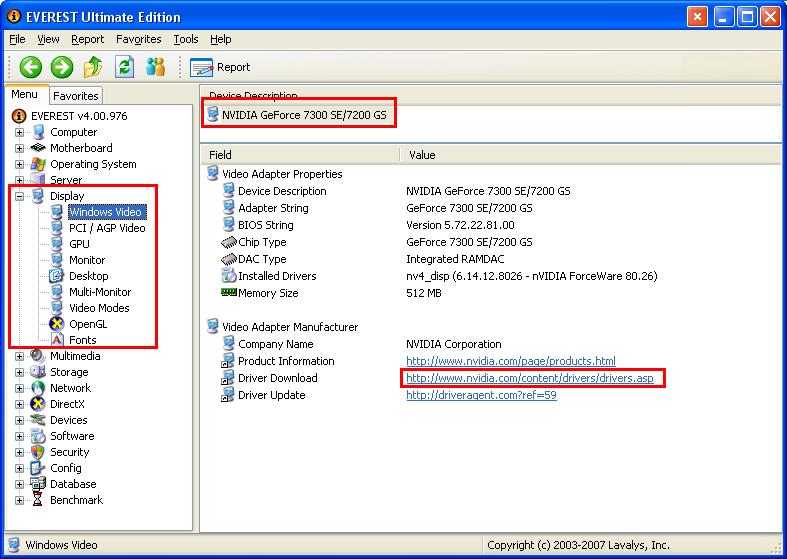Click the EVEREST v4.00.976 info icon

pos(19,116)
